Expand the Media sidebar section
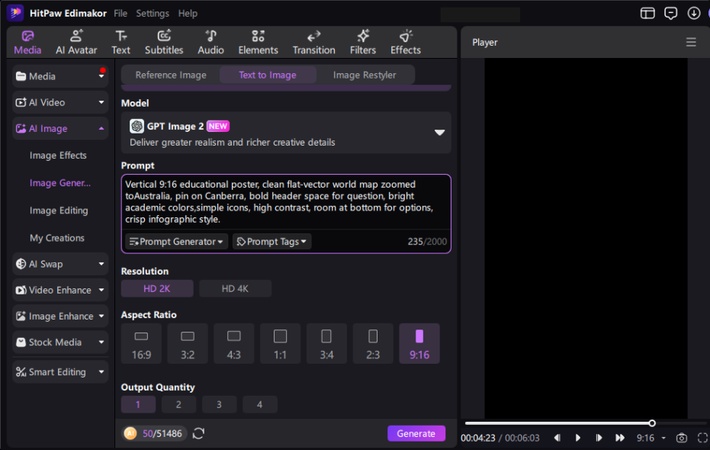Image resolution: width=710 pixels, height=450 pixels. (x=60, y=76)
